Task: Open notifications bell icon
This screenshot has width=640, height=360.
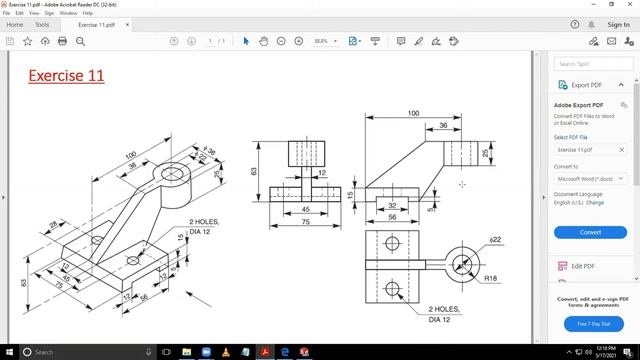Action: [591, 24]
